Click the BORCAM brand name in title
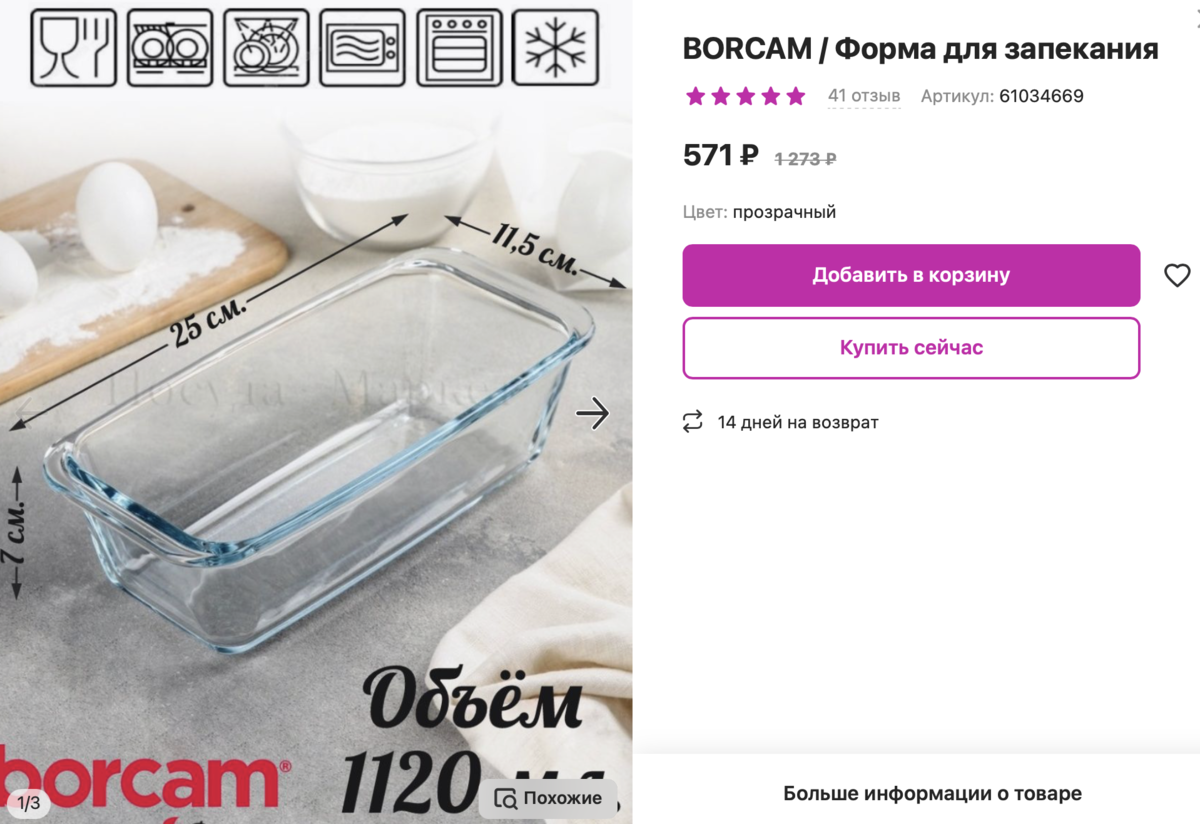The width and height of the screenshot is (1200, 824). (747, 48)
